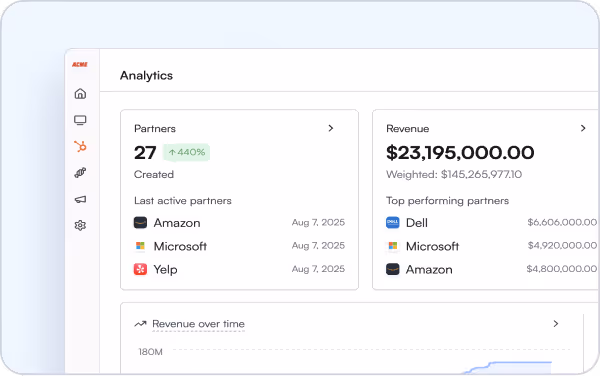
Task: Select Dell in Top performing partners
Action: [417, 223]
